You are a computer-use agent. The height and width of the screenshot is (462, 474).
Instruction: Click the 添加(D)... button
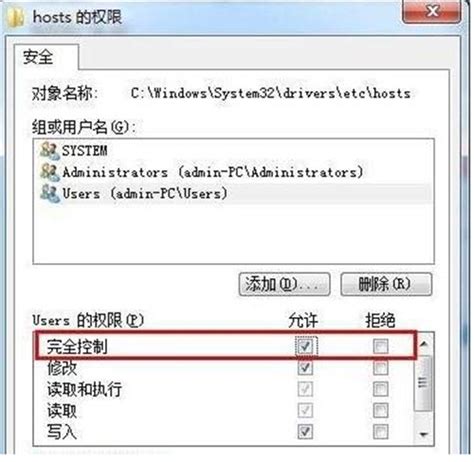284,284
